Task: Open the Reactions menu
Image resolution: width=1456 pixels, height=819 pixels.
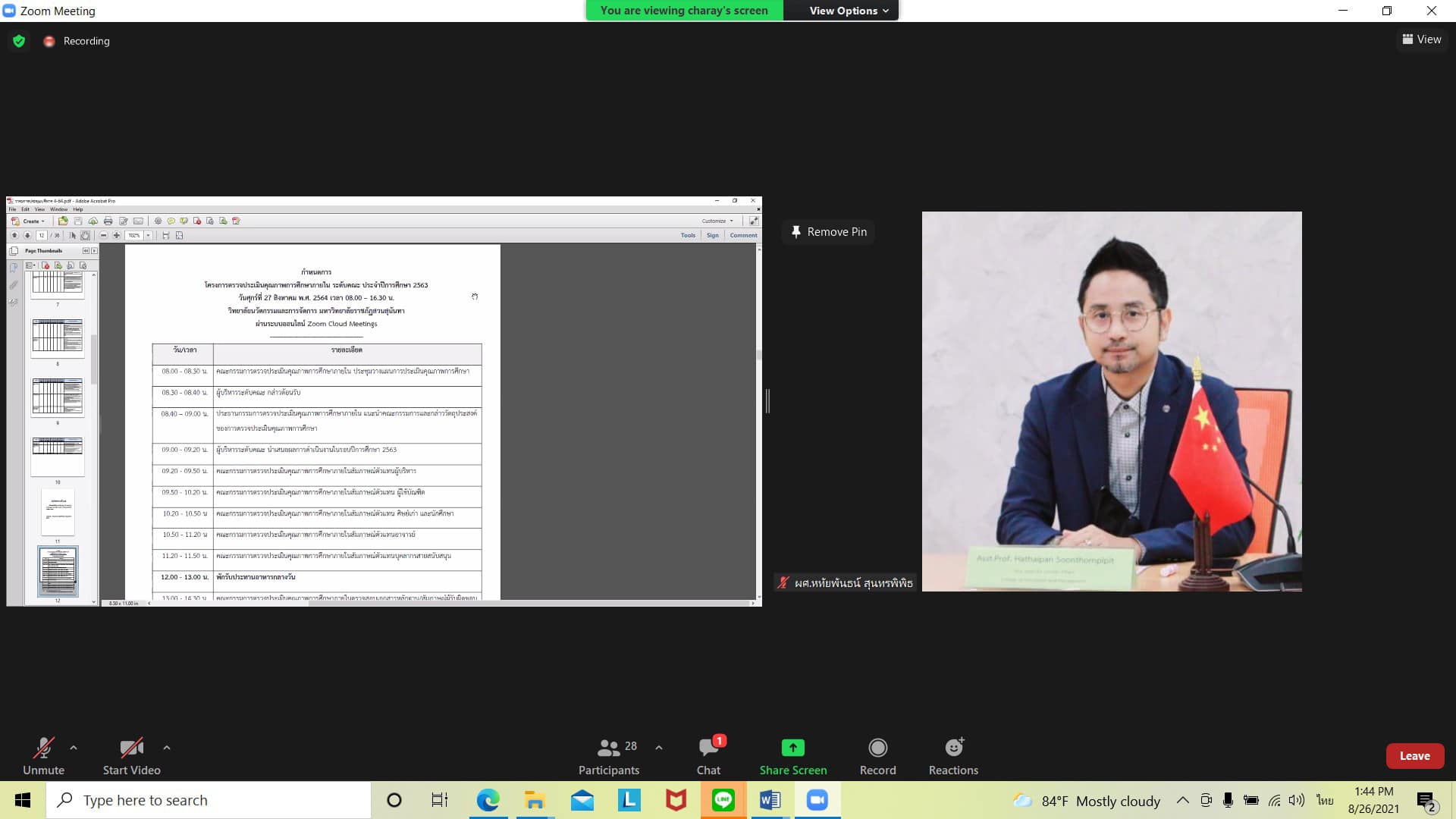Action: (x=953, y=748)
